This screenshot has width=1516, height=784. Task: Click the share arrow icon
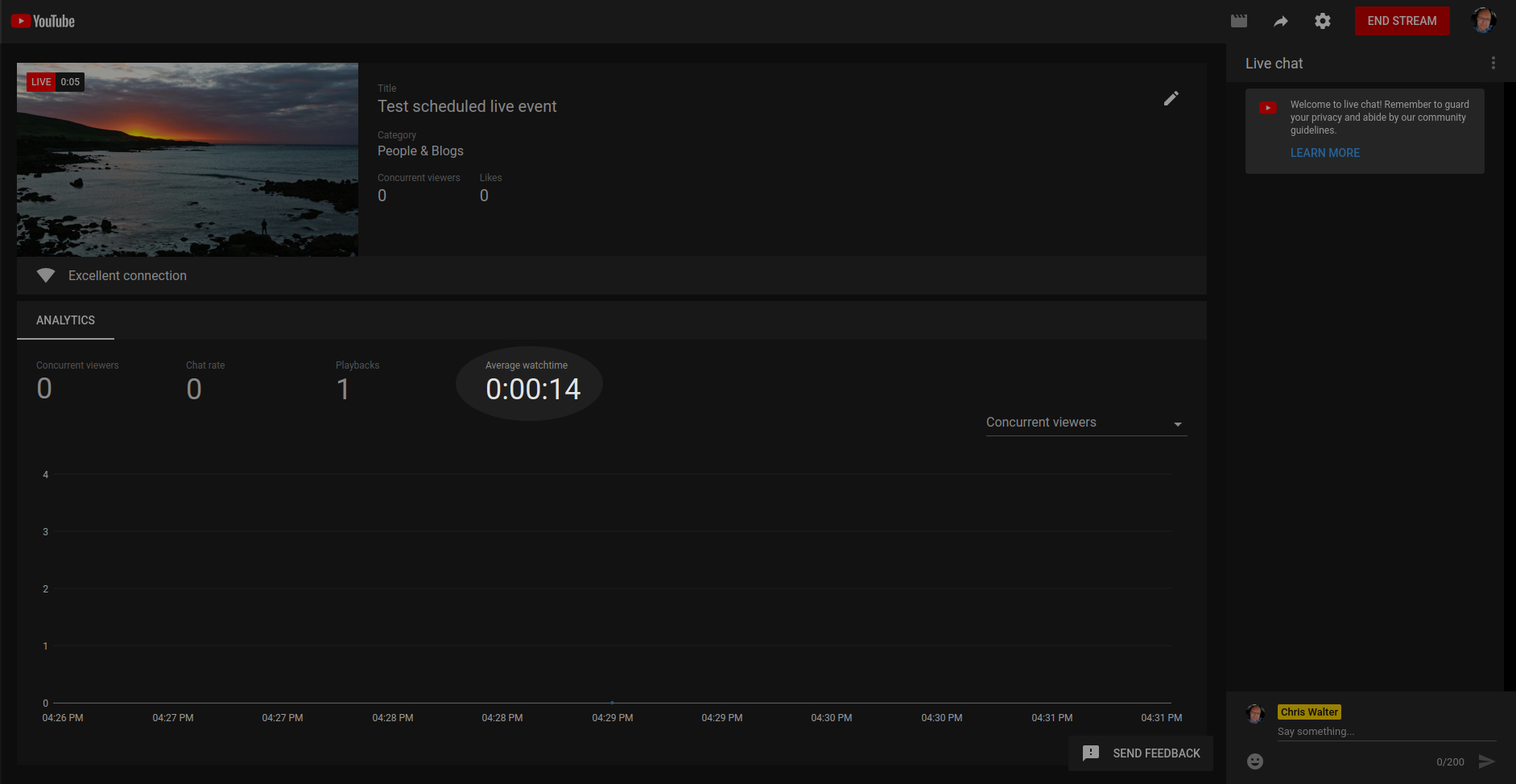pos(1280,21)
